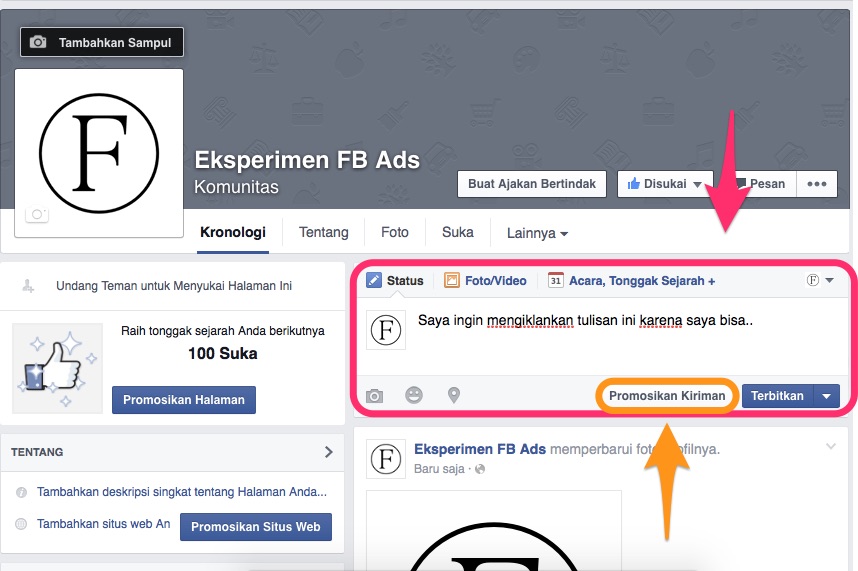Click the smiley emoji icon in composer

click(x=414, y=395)
